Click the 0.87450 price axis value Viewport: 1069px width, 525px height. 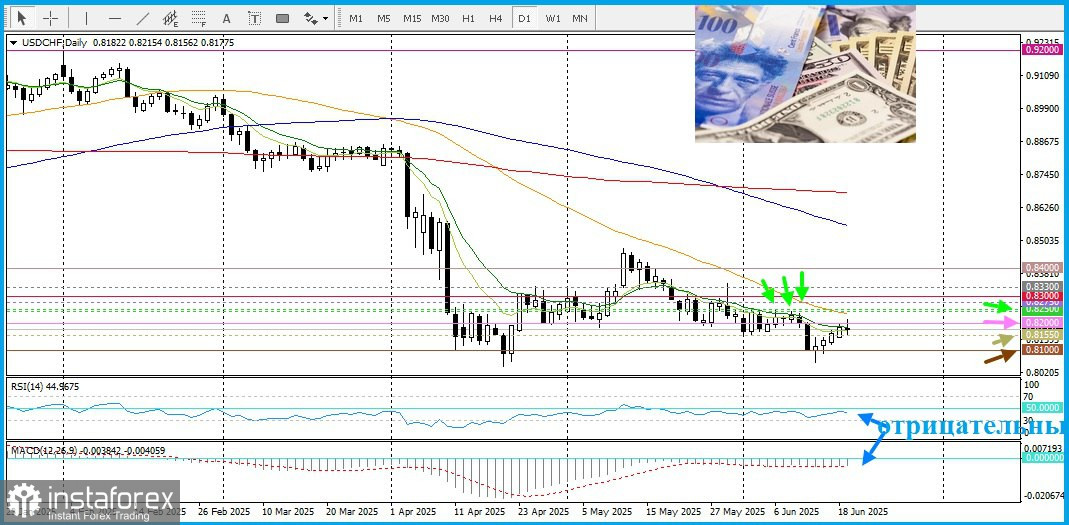pyautogui.click(x=1040, y=175)
